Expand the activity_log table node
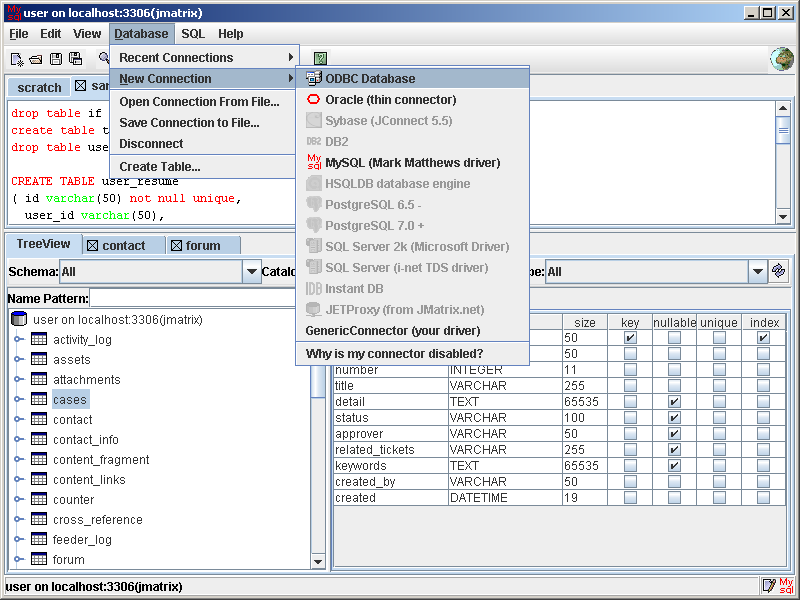 [19, 339]
